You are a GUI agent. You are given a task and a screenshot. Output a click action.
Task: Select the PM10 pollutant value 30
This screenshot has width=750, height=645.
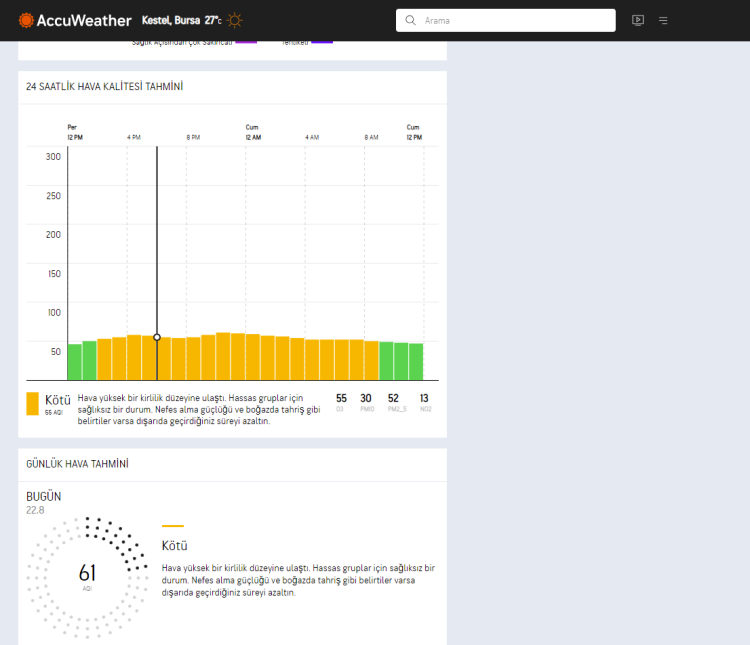click(x=366, y=399)
